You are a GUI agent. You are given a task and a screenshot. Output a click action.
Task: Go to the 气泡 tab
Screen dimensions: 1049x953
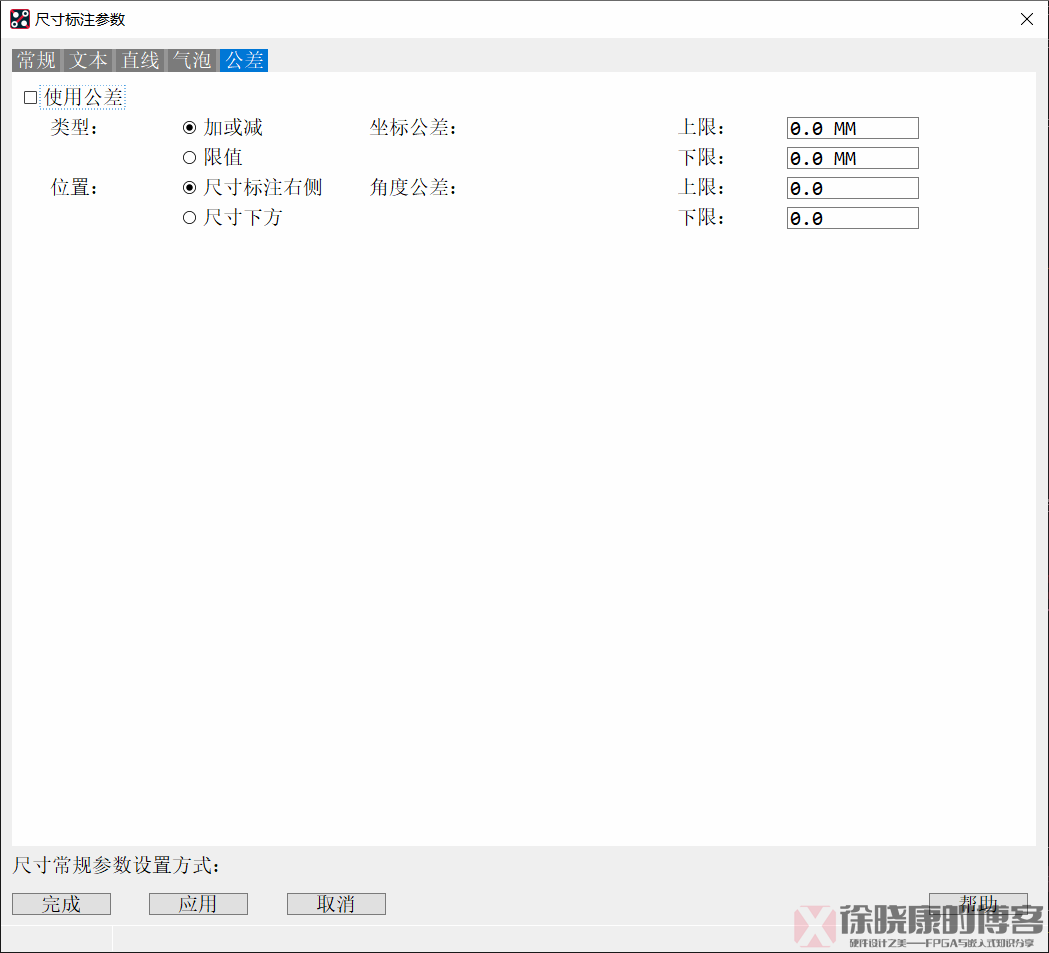[x=192, y=61]
